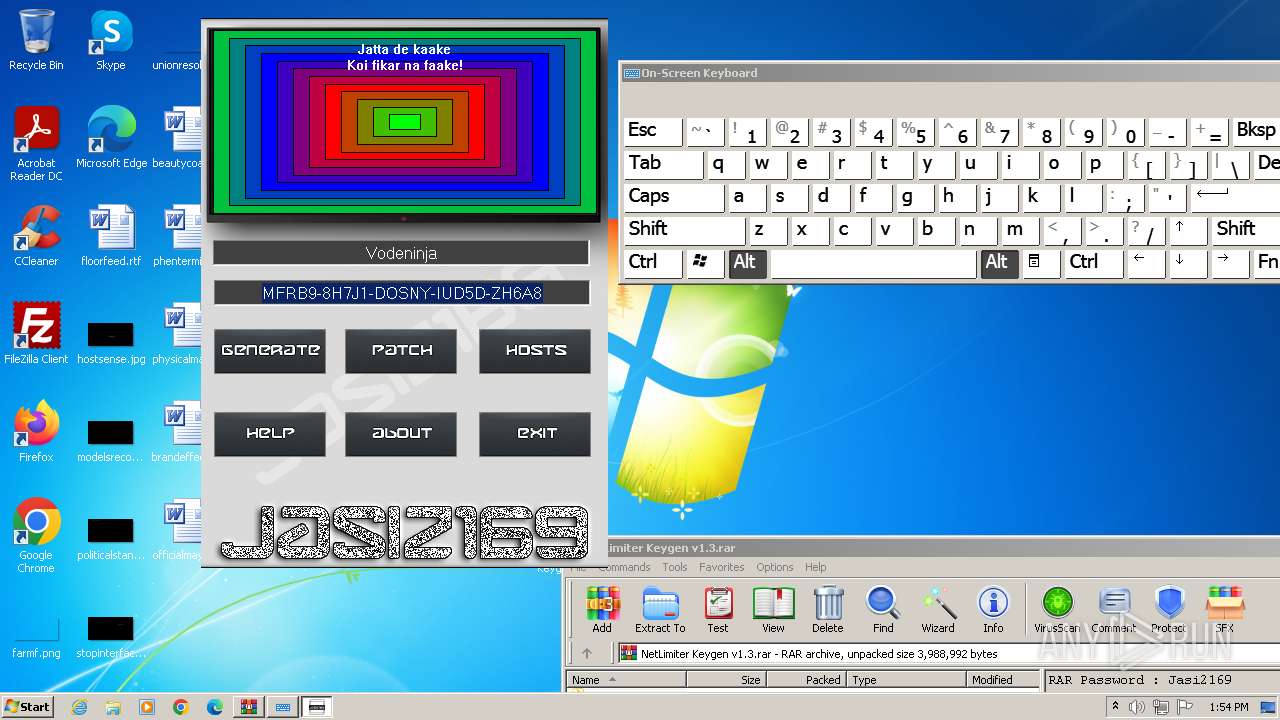The image size is (1280, 720).
Task: Click the Vodeninja name field
Action: click(x=401, y=253)
